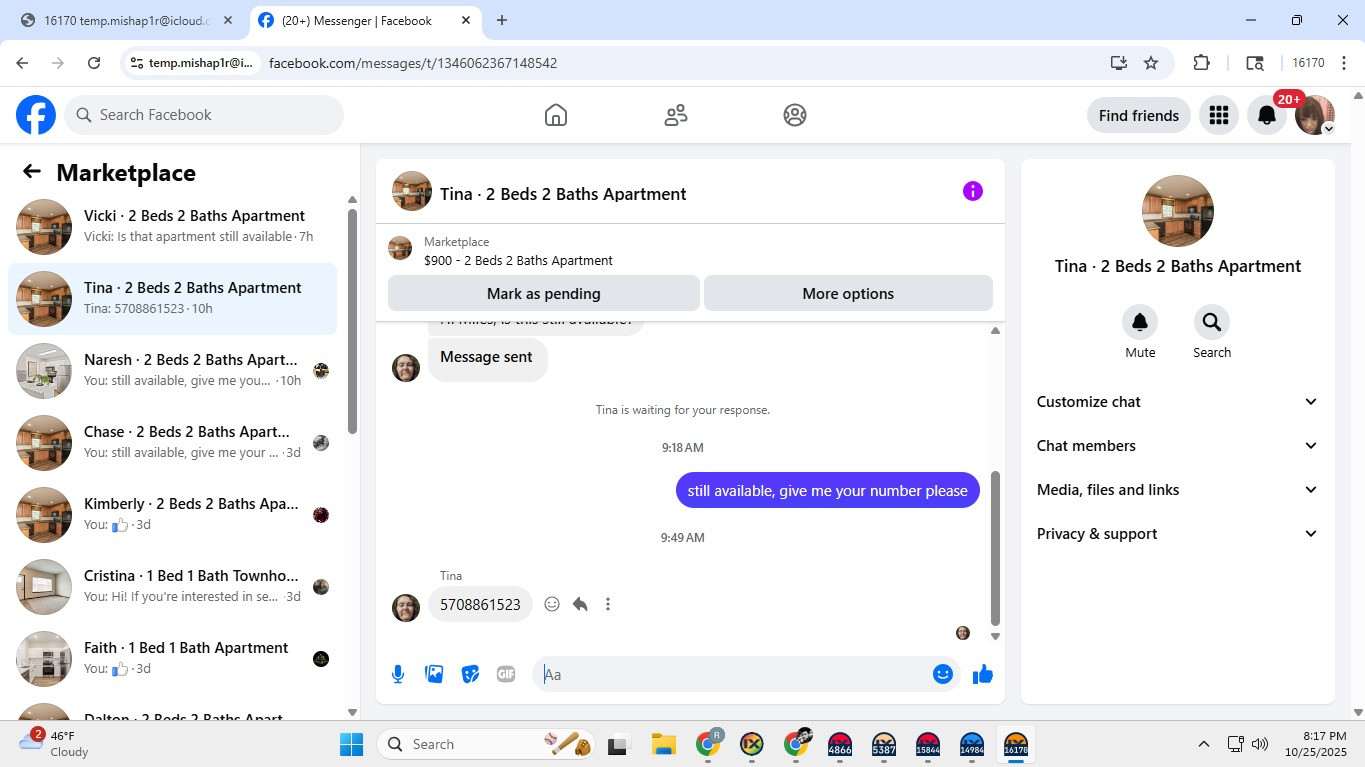Open the Facebook logo home link

click(x=36, y=115)
